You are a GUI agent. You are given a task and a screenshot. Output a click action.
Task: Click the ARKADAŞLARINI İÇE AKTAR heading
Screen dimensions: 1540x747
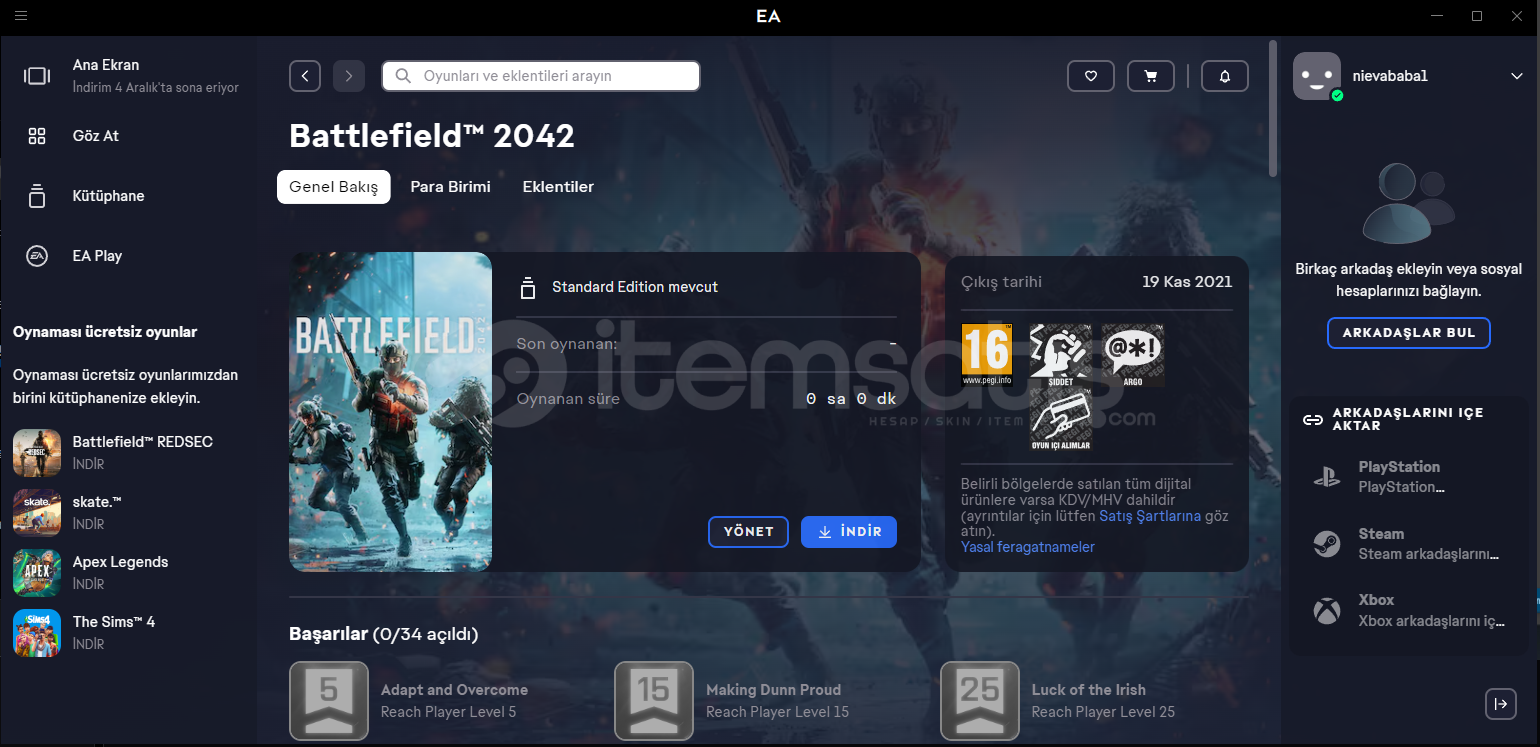pos(1408,419)
